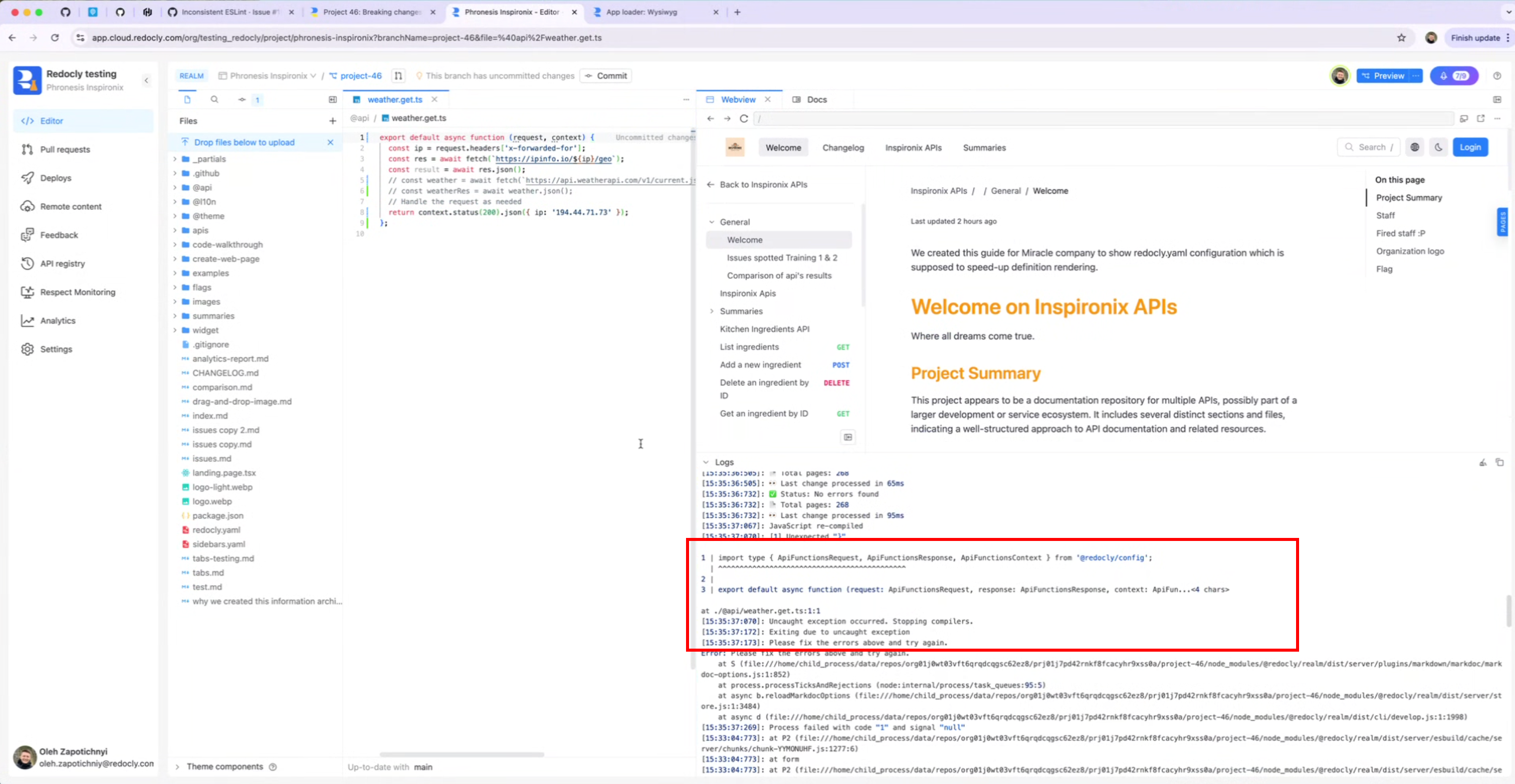Image resolution: width=1515 pixels, height=784 pixels.
Task: Open package.json in the file tree
Action: click(x=217, y=515)
